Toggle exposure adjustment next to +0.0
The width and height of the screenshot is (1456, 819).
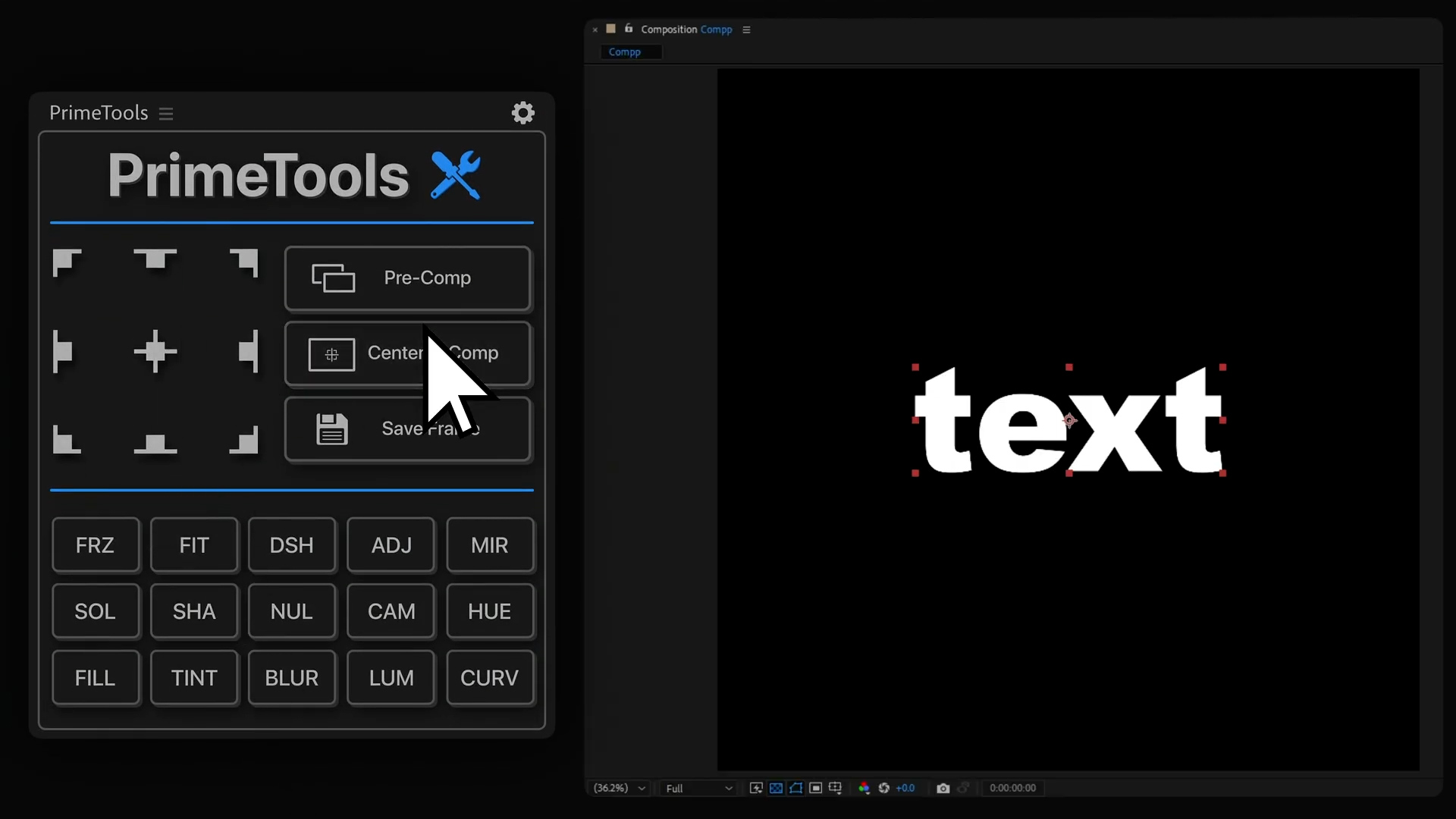click(886, 789)
